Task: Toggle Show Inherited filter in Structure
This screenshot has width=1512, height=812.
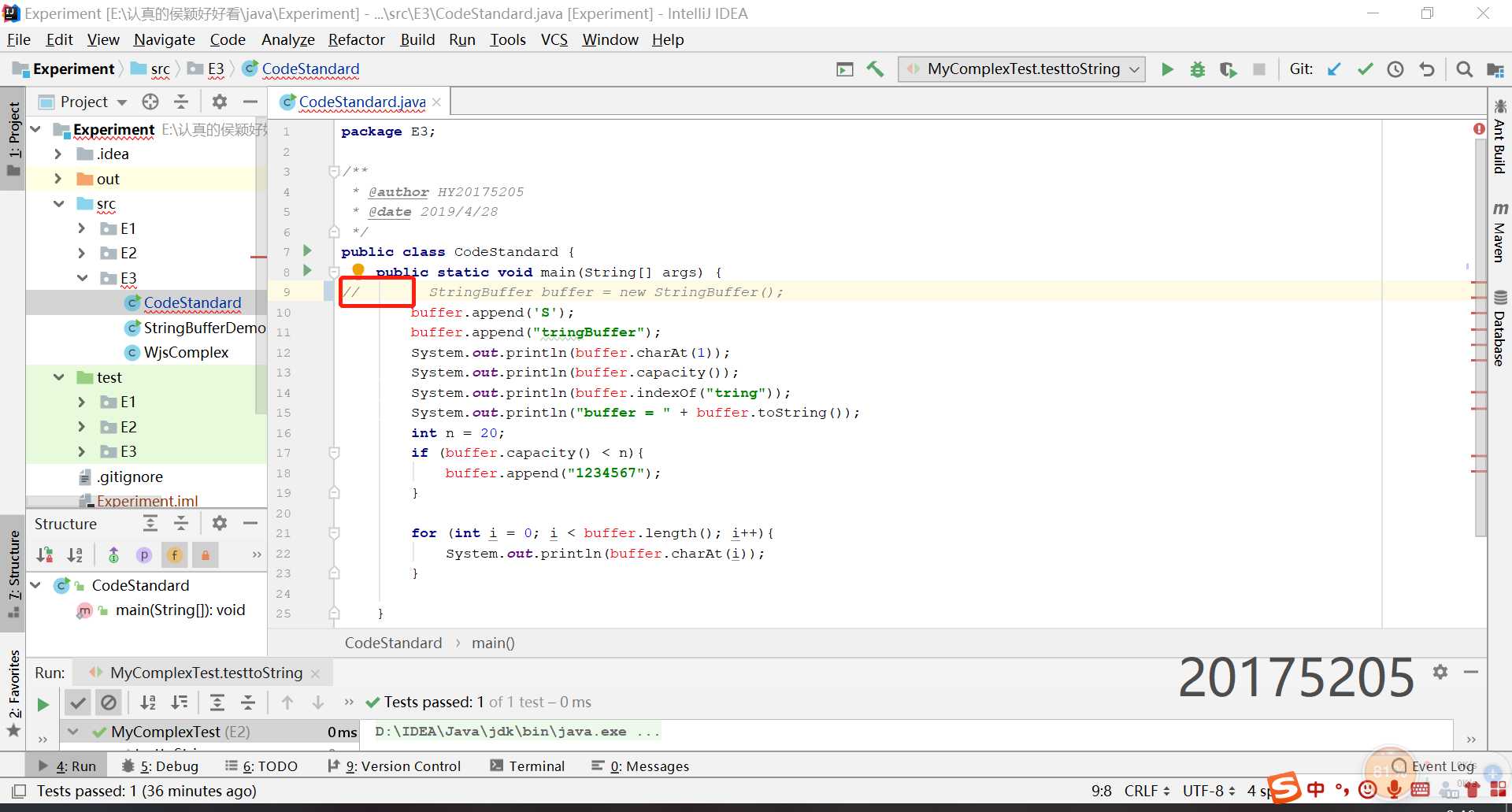Action: pyautogui.click(x=113, y=555)
